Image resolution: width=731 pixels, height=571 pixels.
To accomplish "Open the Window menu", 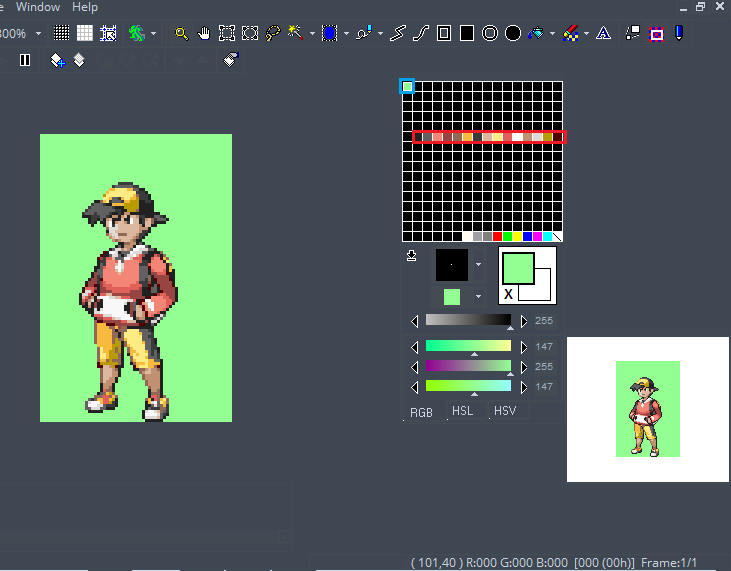I will click(x=38, y=7).
